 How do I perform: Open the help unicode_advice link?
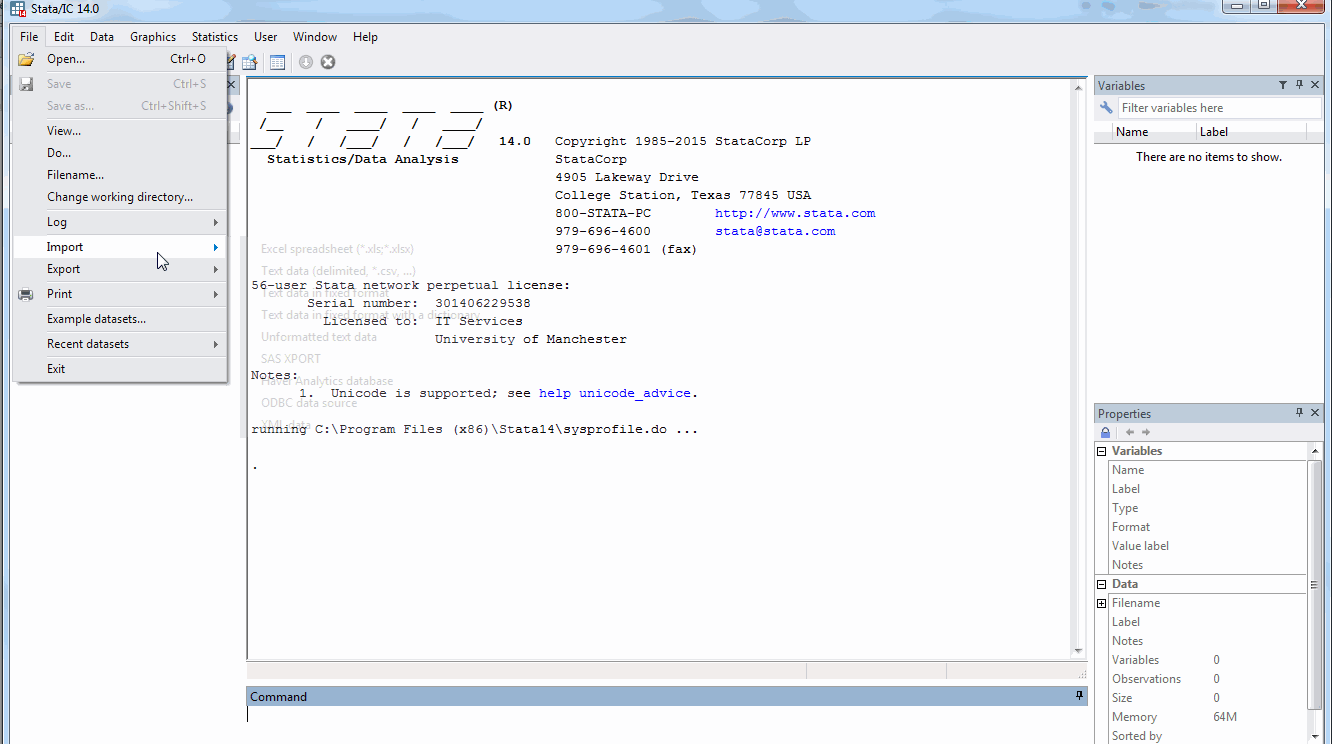[x=615, y=393]
